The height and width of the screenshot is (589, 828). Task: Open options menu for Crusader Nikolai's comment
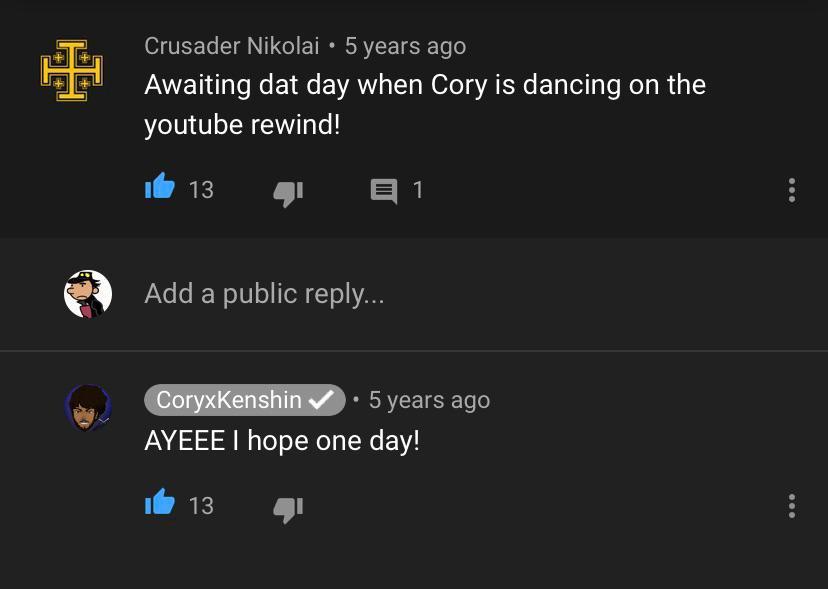[792, 190]
